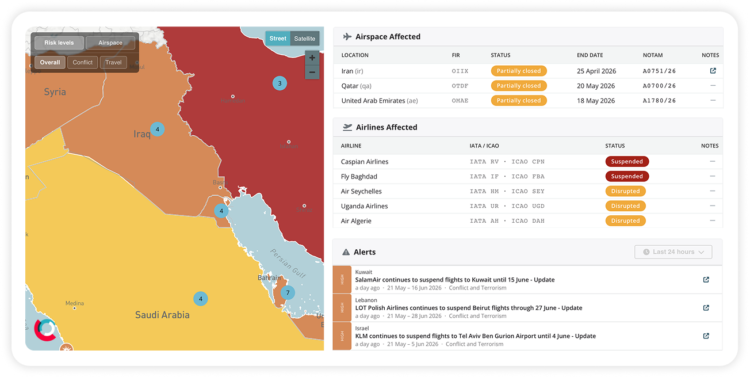Open the Last 24 hours dropdown
Image resolution: width=750 pixels, height=377 pixels.
click(673, 252)
